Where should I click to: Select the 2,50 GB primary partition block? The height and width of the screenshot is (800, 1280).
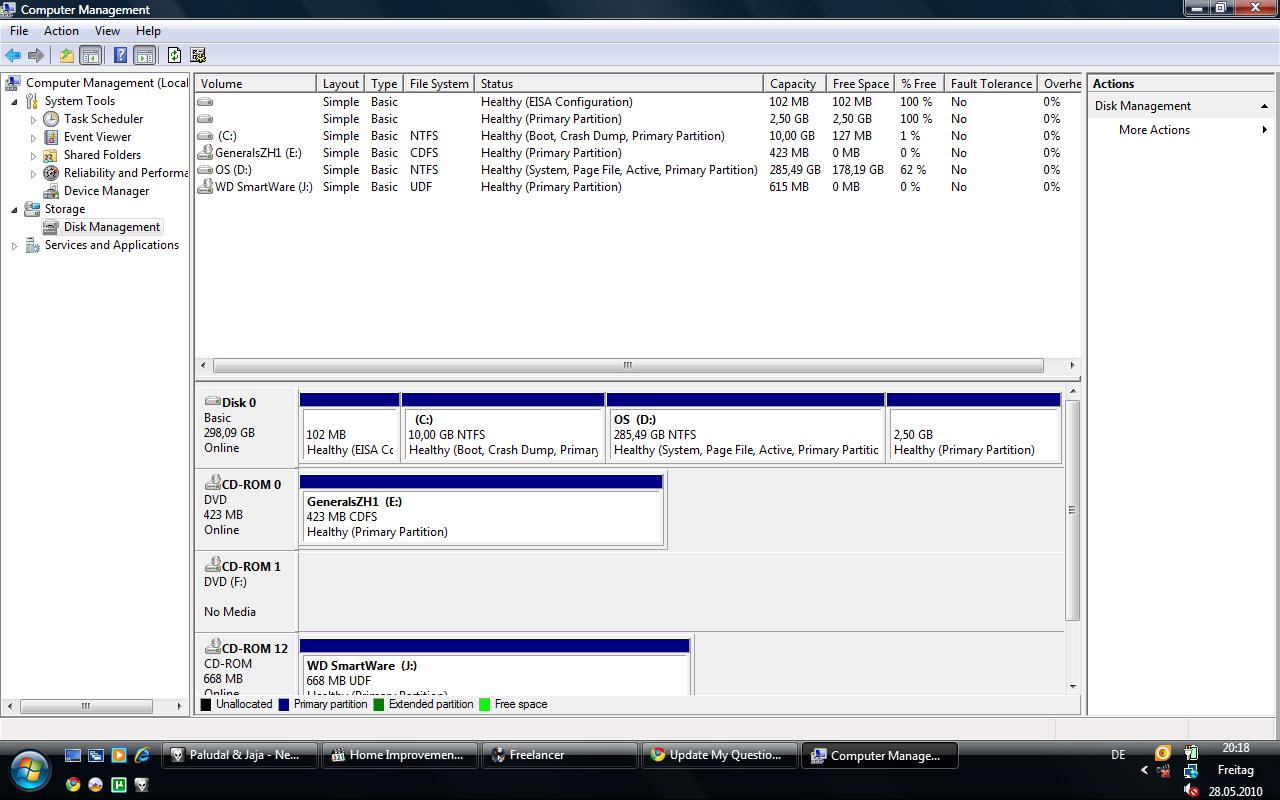(x=973, y=427)
